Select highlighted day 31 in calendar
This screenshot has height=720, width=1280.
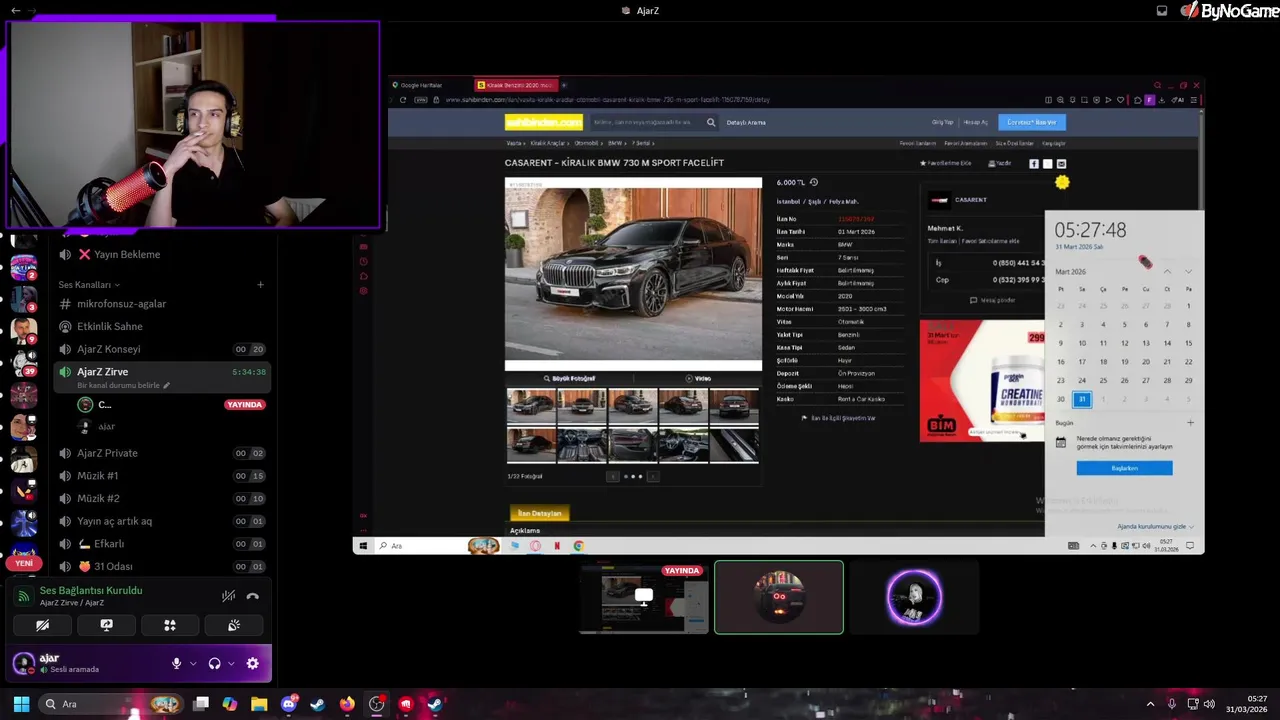click(1082, 399)
